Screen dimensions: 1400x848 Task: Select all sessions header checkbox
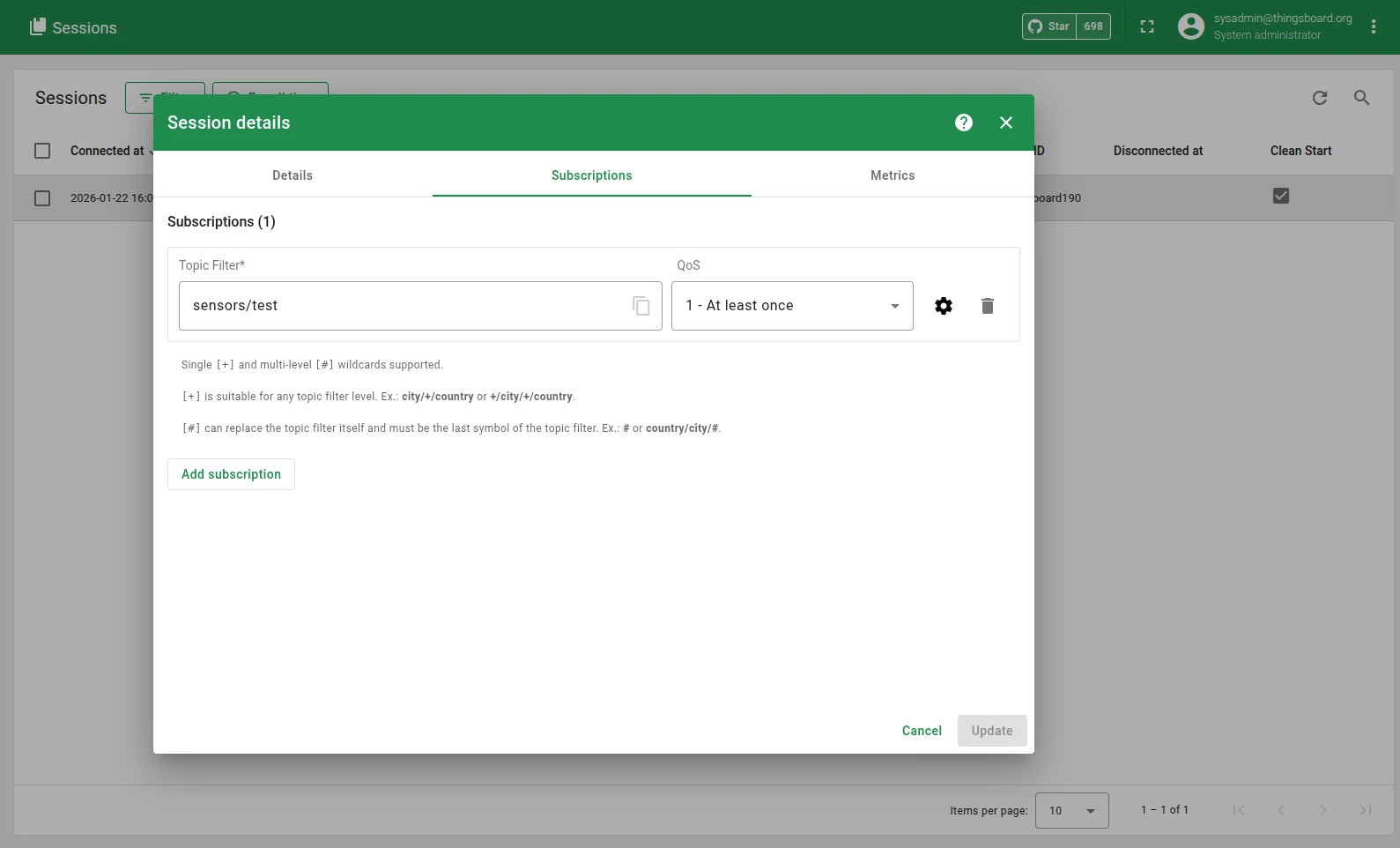coord(42,151)
